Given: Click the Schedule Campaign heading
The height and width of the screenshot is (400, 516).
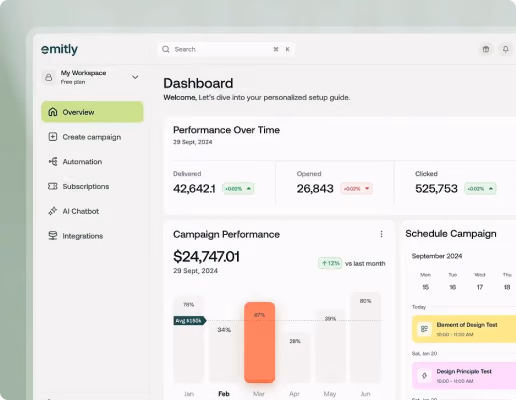Looking at the screenshot, I should (451, 234).
